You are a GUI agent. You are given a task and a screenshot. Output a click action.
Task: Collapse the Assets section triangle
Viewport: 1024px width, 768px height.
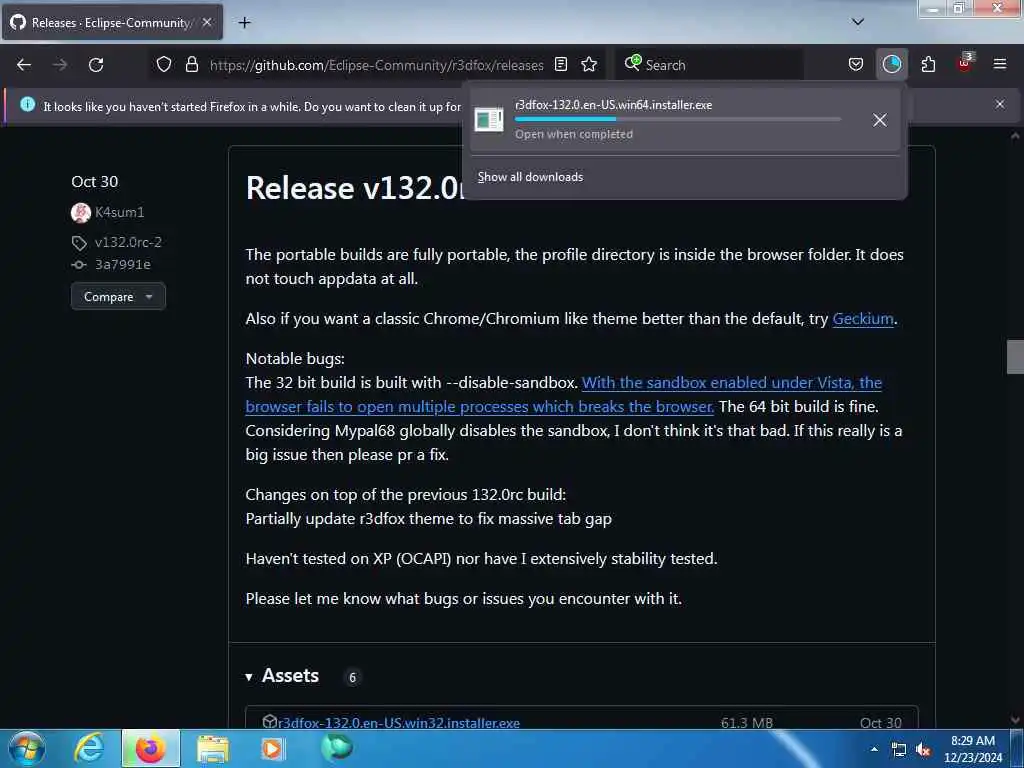(249, 677)
